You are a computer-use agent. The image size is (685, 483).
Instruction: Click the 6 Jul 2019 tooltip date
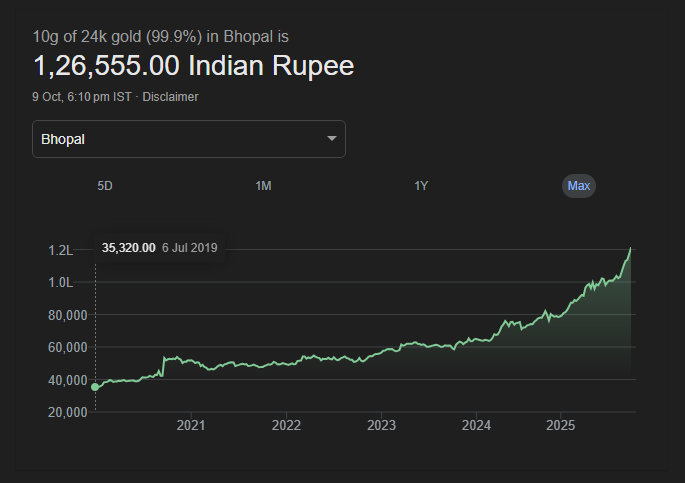tap(189, 248)
